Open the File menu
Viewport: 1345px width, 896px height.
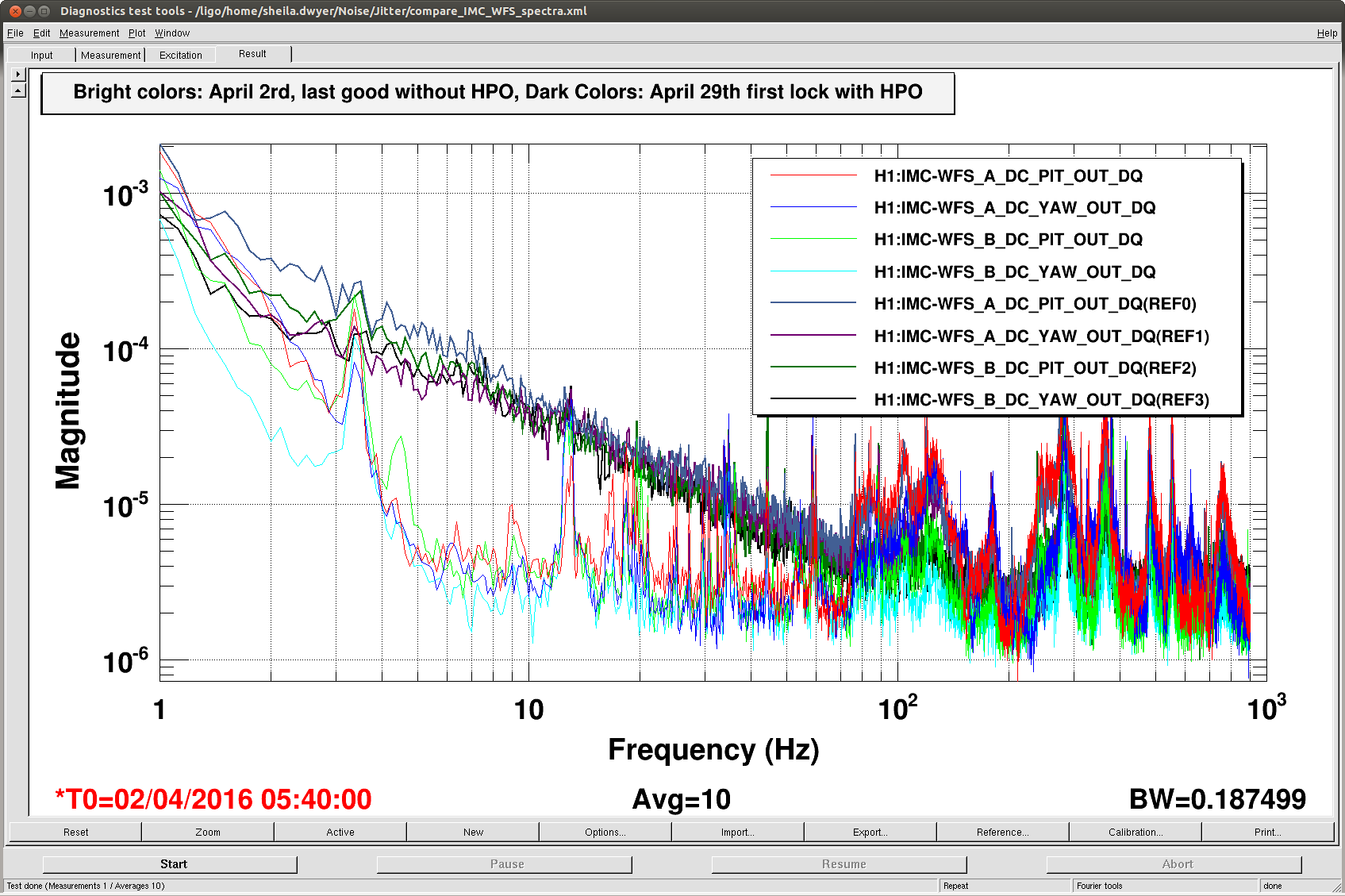click(15, 33)
